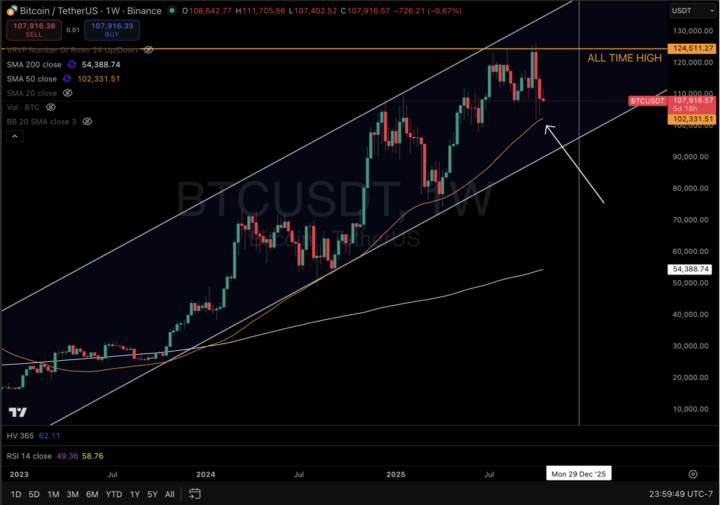Screen dimensions: 720x505
Task: Click the red SELL price button
Action: pyautogui.click(x=34, y=30)
